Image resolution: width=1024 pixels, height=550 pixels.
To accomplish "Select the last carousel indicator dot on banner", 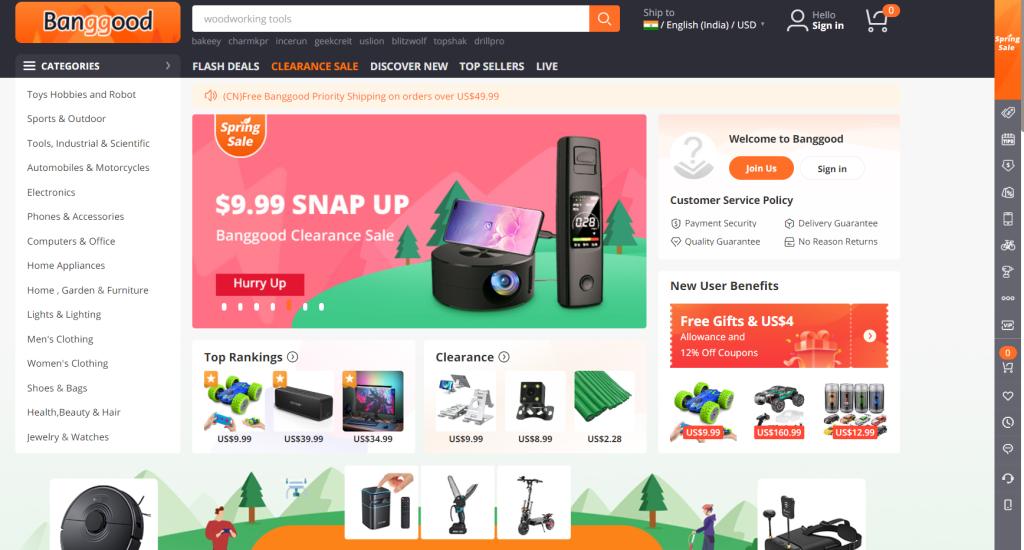I will coord(321,306).
